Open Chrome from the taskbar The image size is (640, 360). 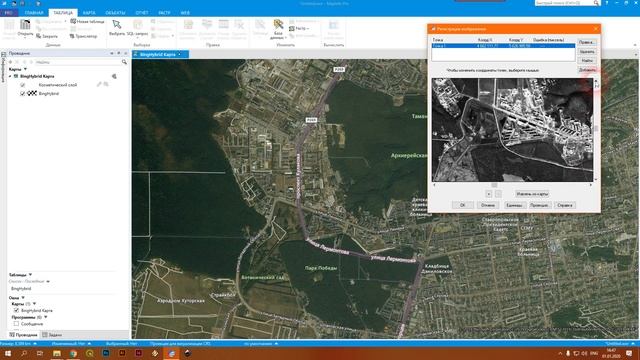point(73,353)
